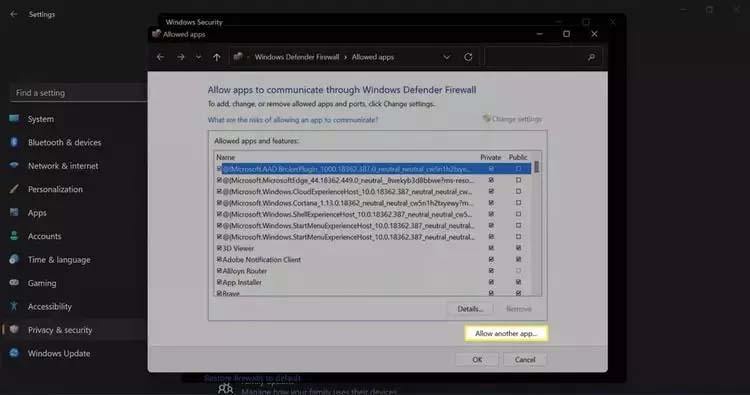Click the Control Panel search field

[x=543, y=57]
